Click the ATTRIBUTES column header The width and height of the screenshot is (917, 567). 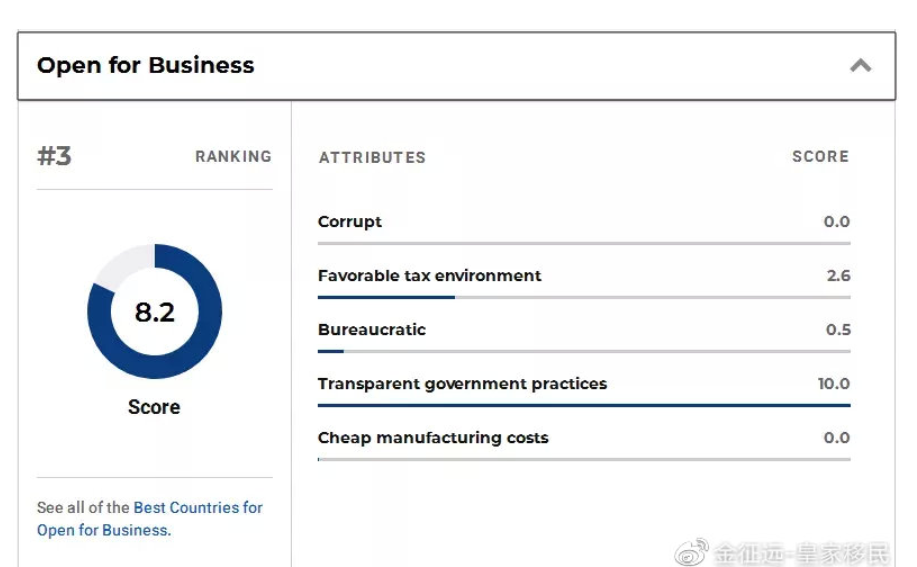372,158
